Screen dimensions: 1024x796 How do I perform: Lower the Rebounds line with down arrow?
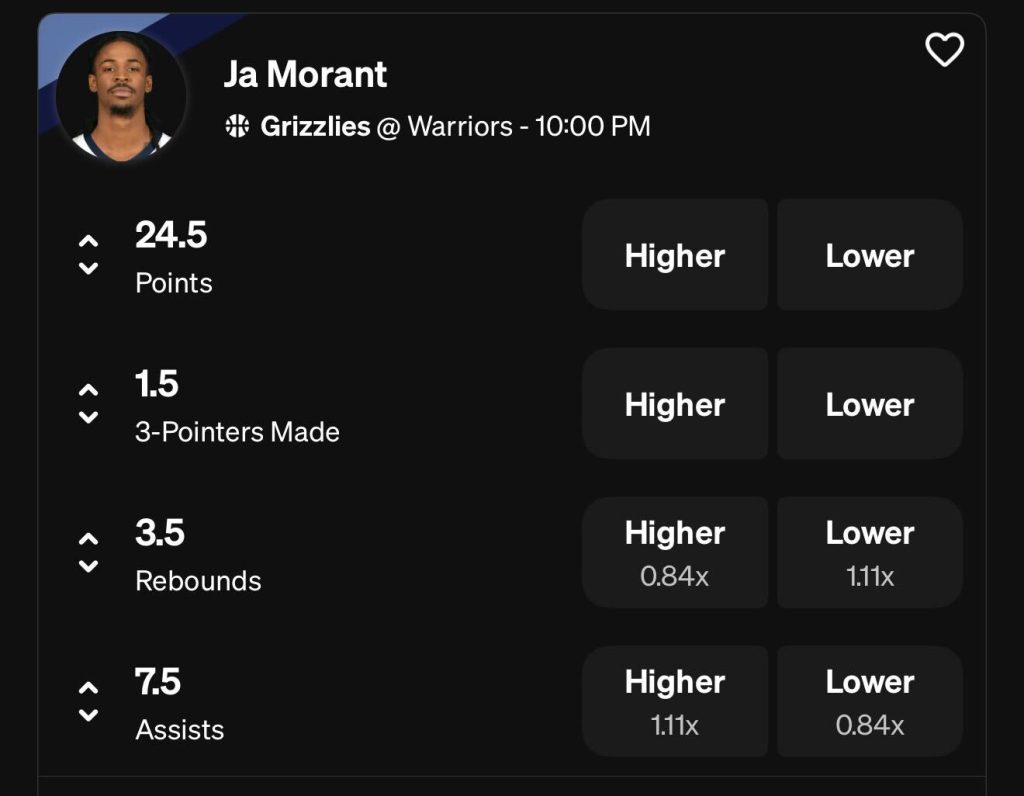[x=89, y=566]
